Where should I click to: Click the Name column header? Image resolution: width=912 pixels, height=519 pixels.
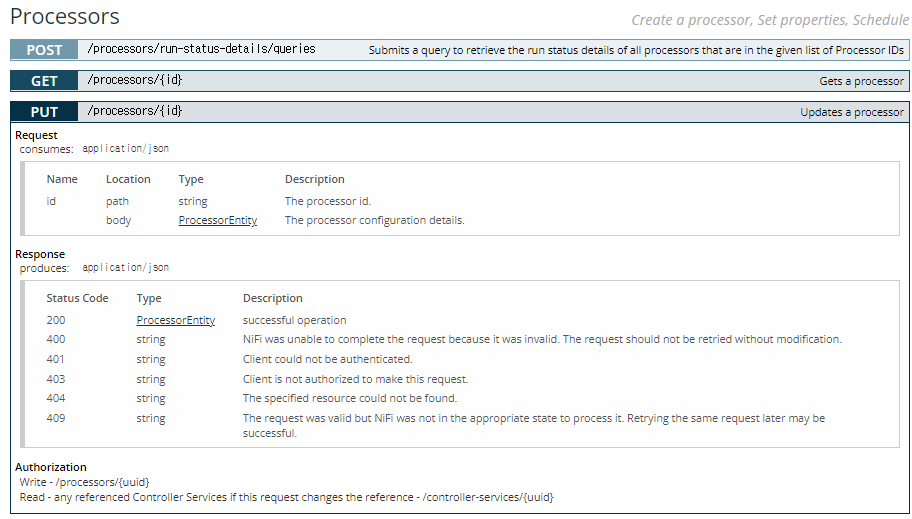pos(62,179)
